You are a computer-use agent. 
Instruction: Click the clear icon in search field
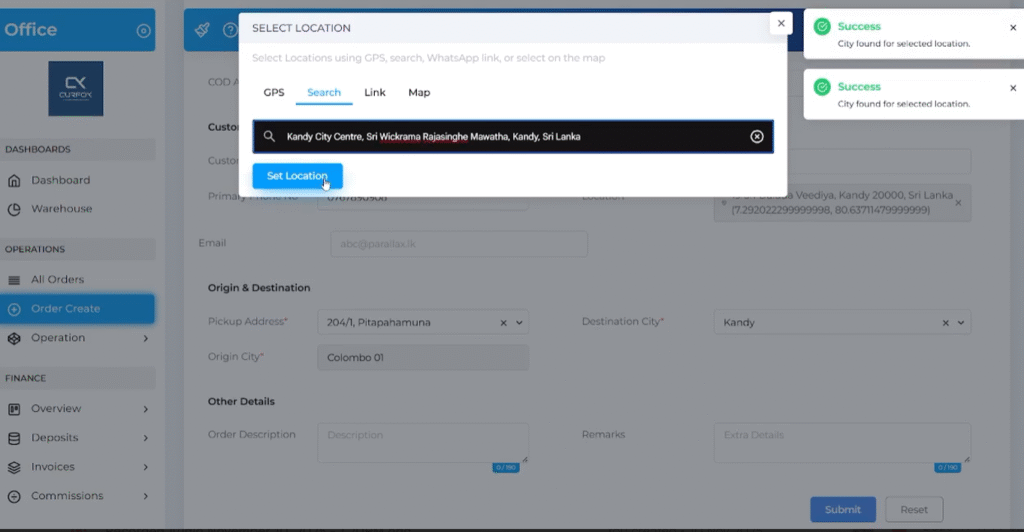[x=757, y=137]
